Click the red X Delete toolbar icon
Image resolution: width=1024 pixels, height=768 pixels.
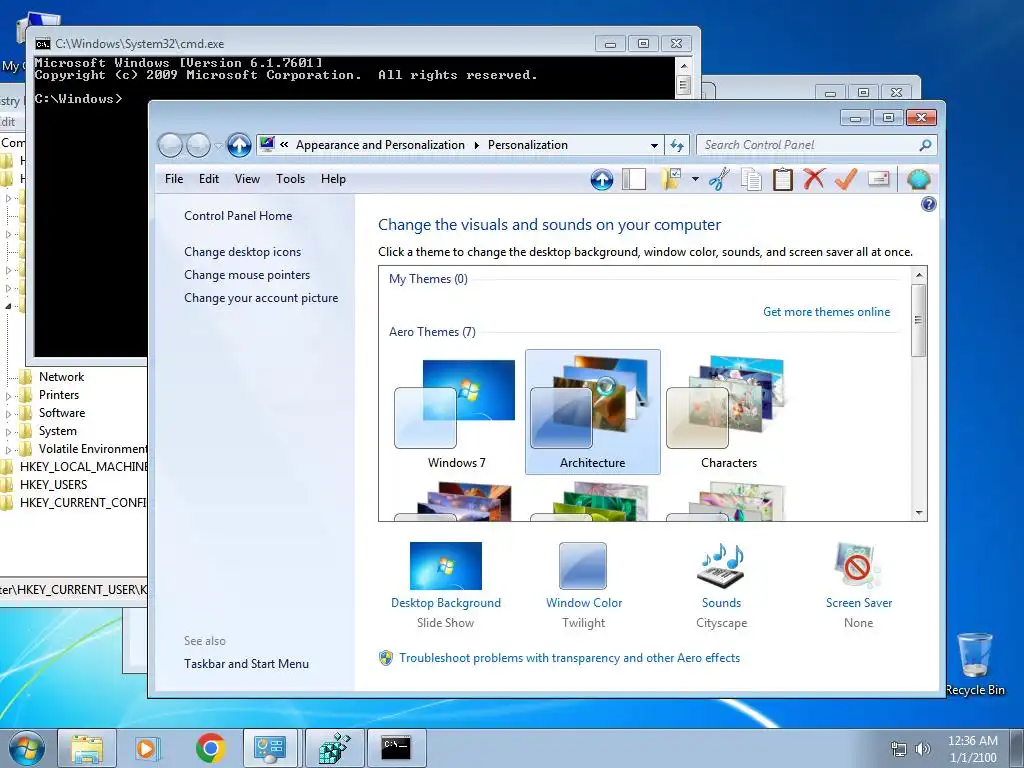814,178
